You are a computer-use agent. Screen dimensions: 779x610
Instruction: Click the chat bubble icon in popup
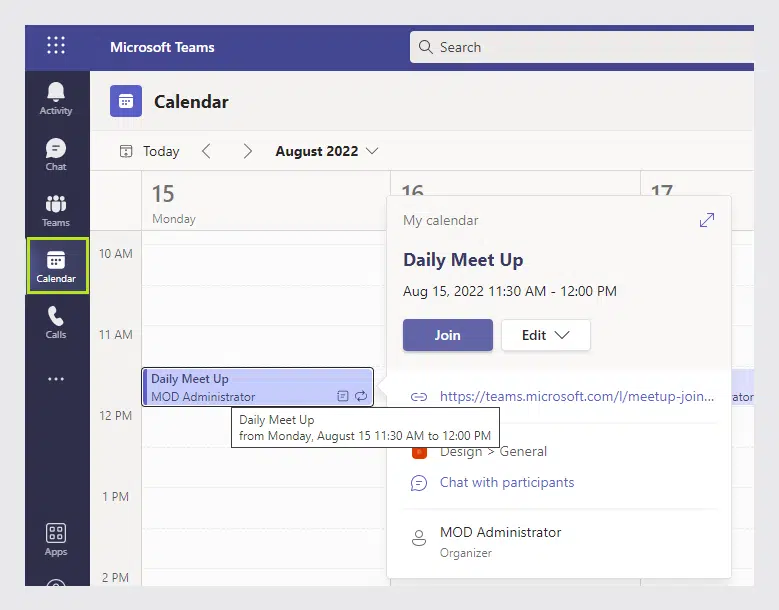click(419, 483)
